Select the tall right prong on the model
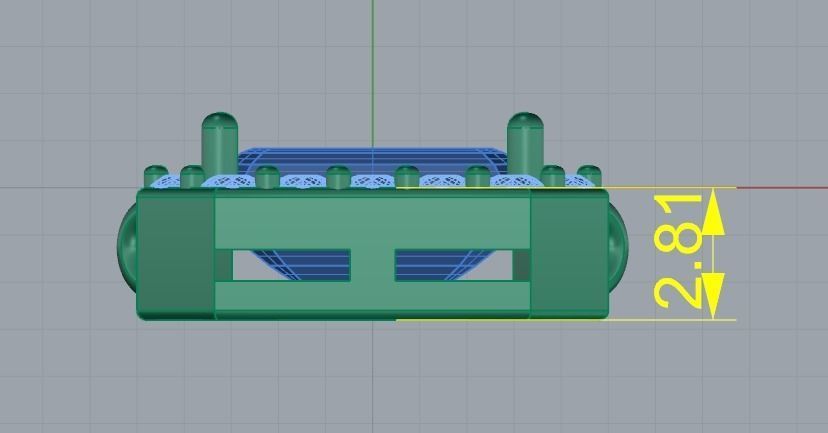Screen dimensions: 828x433 pyautogui.click(x=525, y=143)
